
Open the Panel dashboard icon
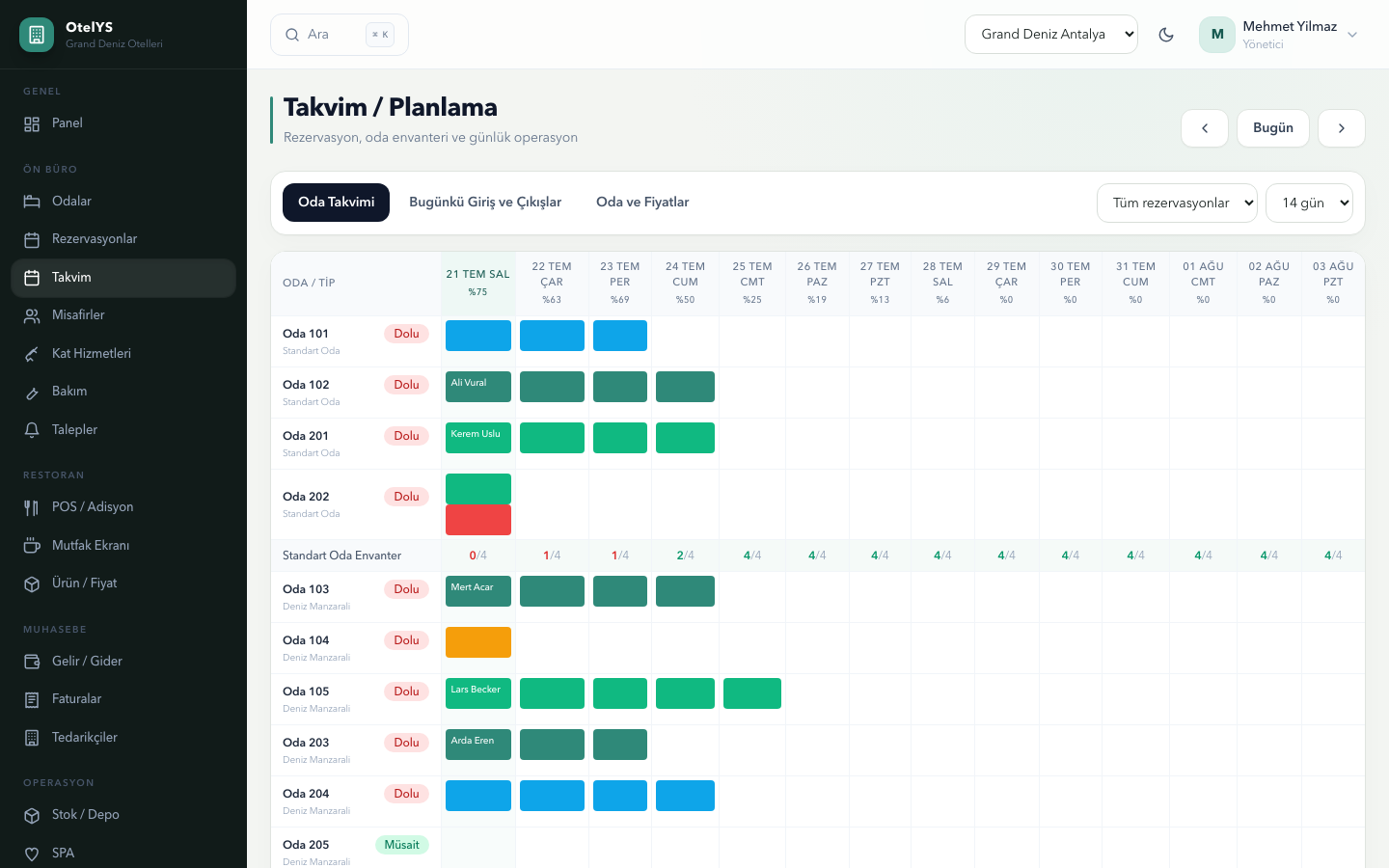pos(32,123)
